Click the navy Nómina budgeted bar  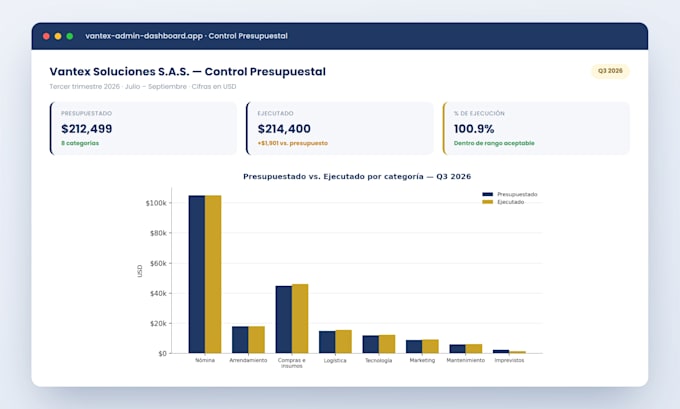coord(197,274)
